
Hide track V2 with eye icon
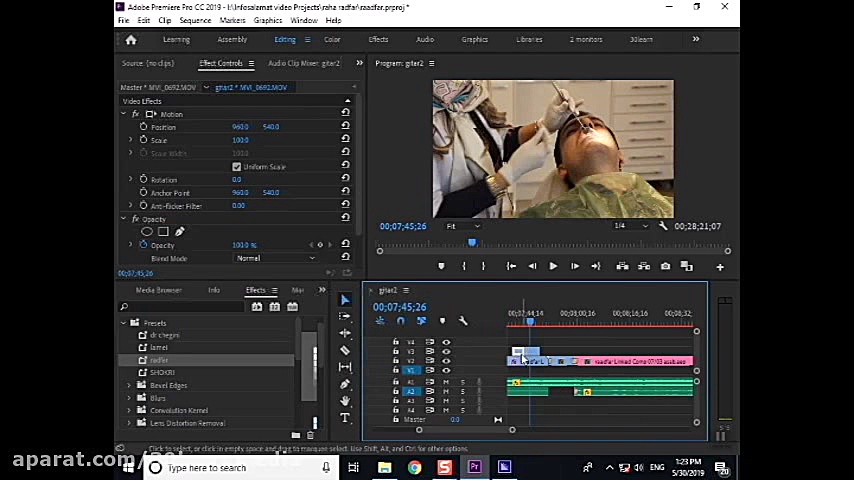tap(446, 361)
